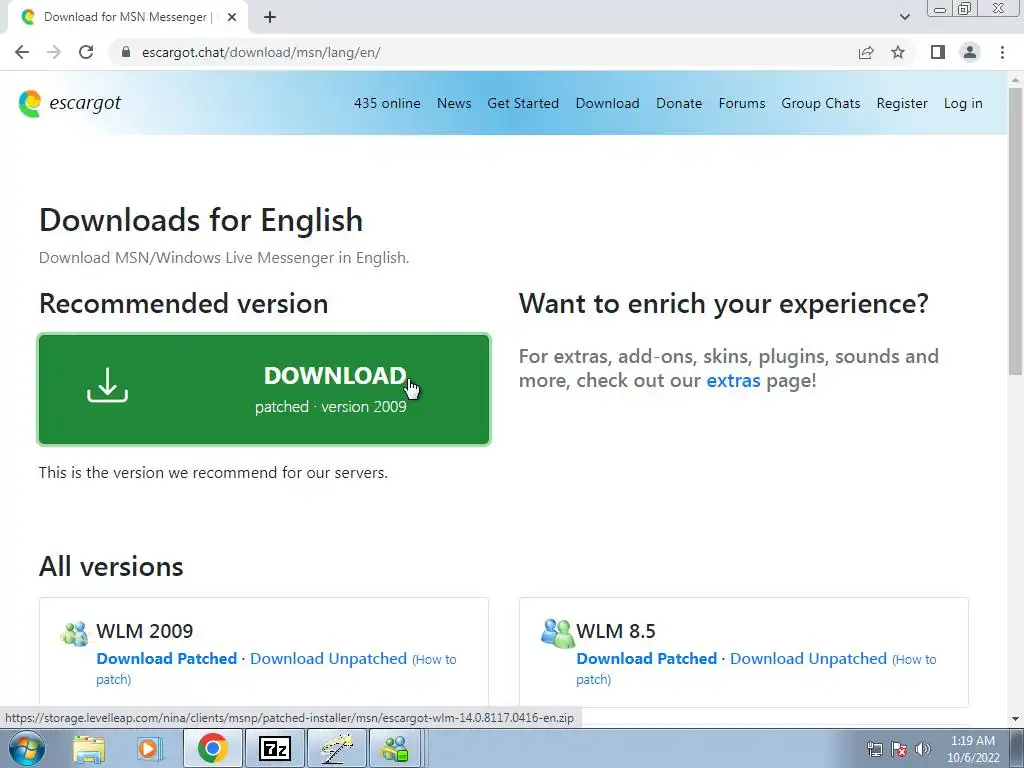This screenshot has width=1024, height=768.
Task: Open Windows Explorer from the taskbar
Action: pos(89,748)
